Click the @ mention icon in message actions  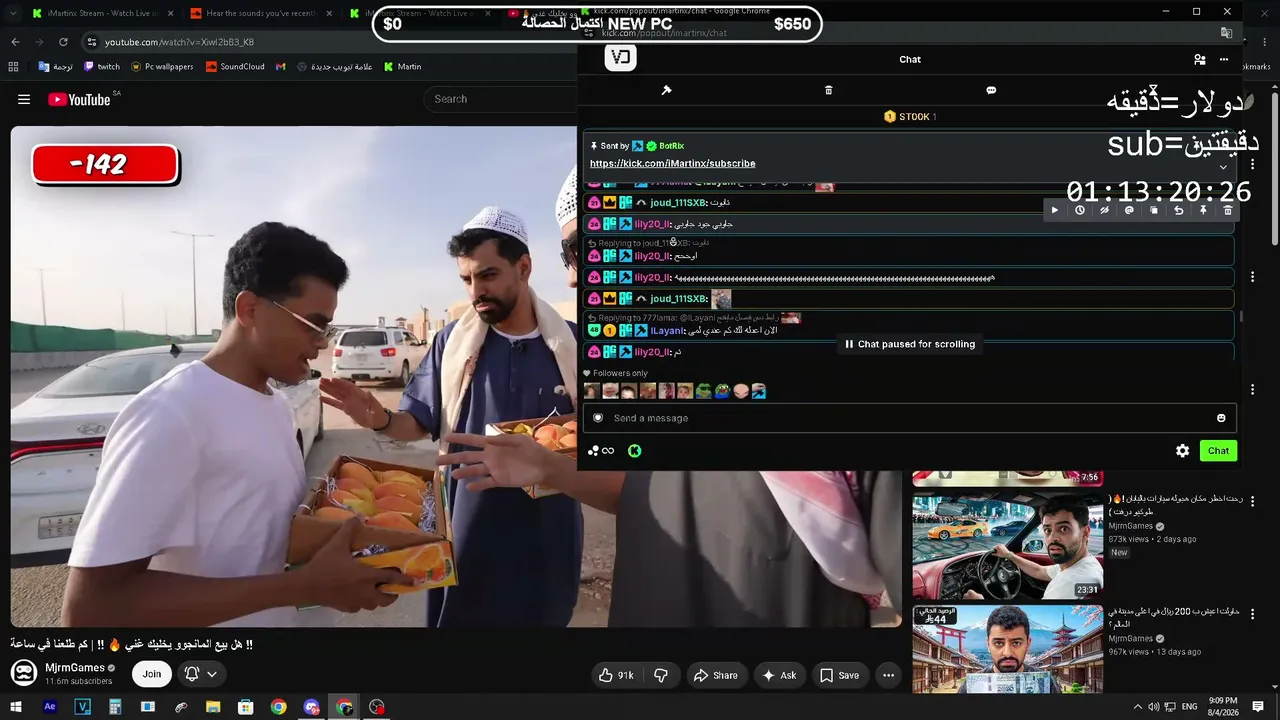pyautogui.click(x=1129, y=211)
